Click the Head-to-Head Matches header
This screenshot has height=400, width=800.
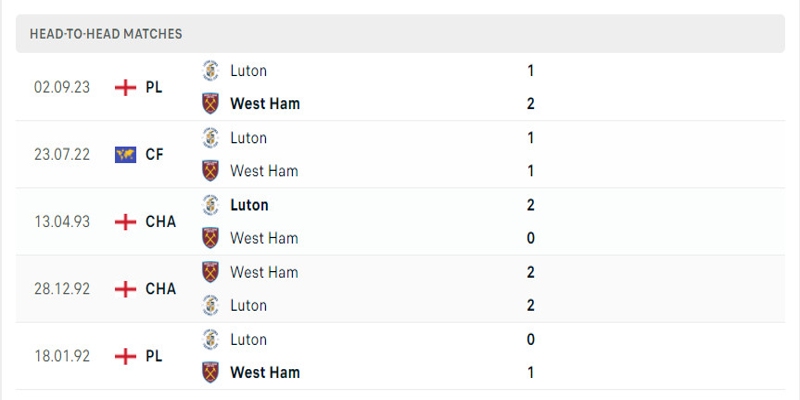(106, 34)
